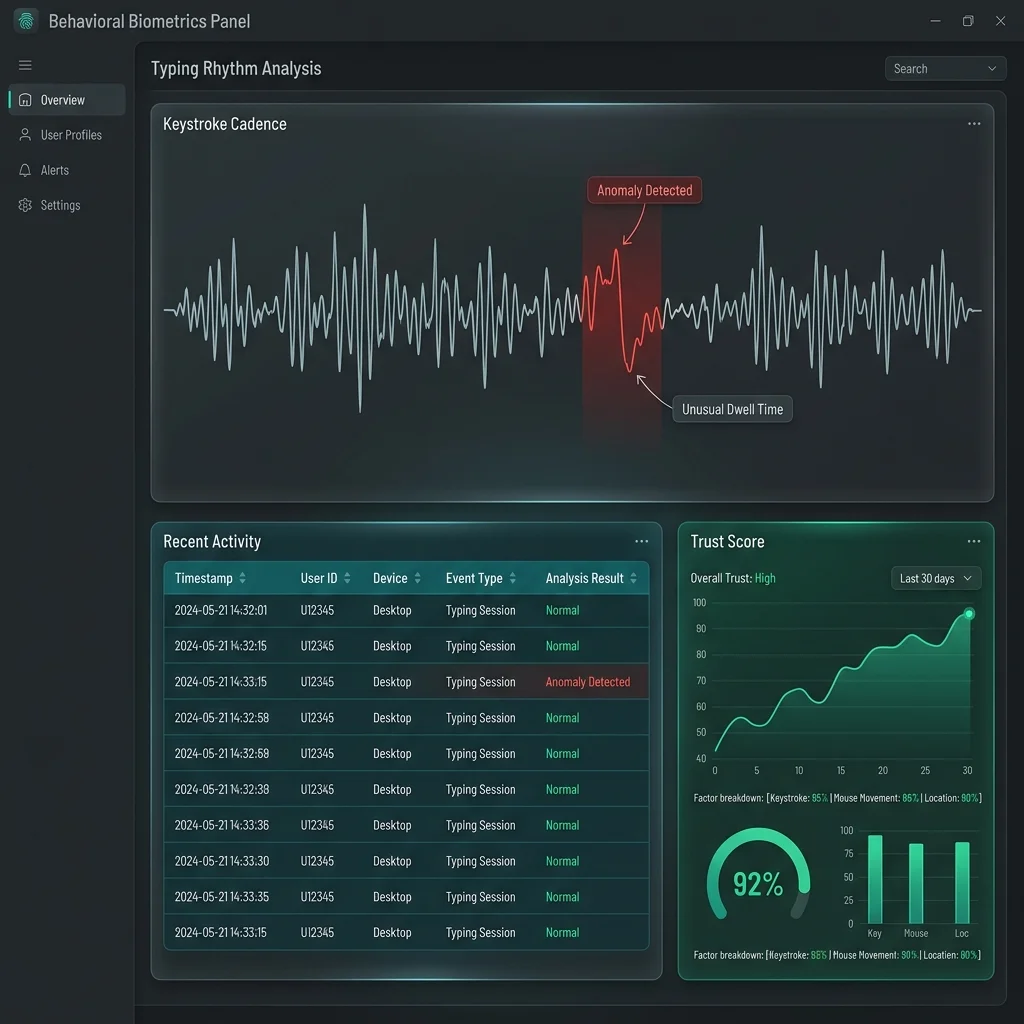Viewport: 1024px width, 1024px height.
Task: Select row with timestamp 14:32:58
Action: [406, 717]
